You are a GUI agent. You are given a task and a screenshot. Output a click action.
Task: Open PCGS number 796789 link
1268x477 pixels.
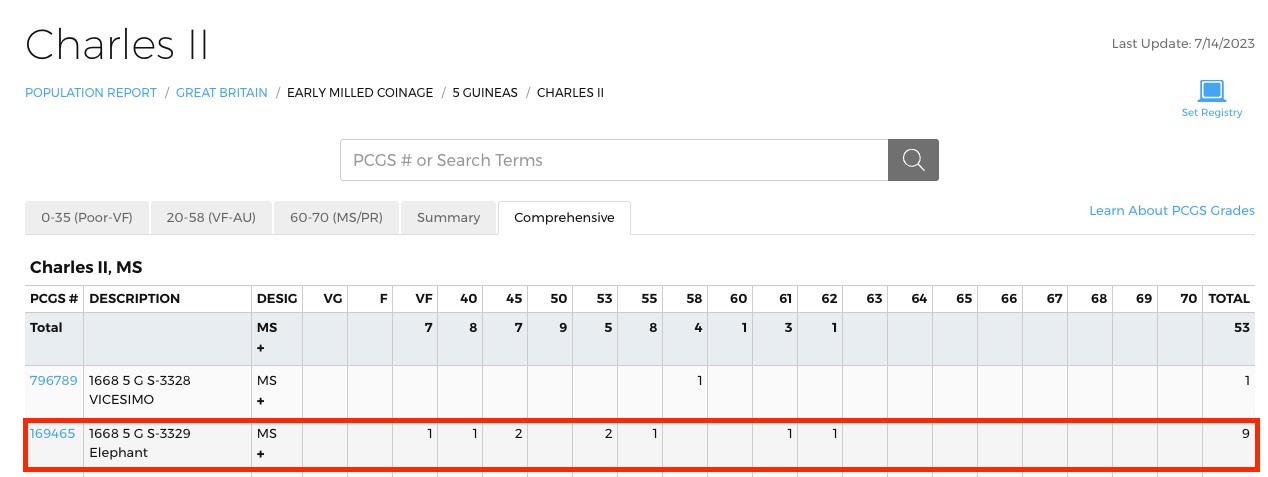(x=53, y=380)
